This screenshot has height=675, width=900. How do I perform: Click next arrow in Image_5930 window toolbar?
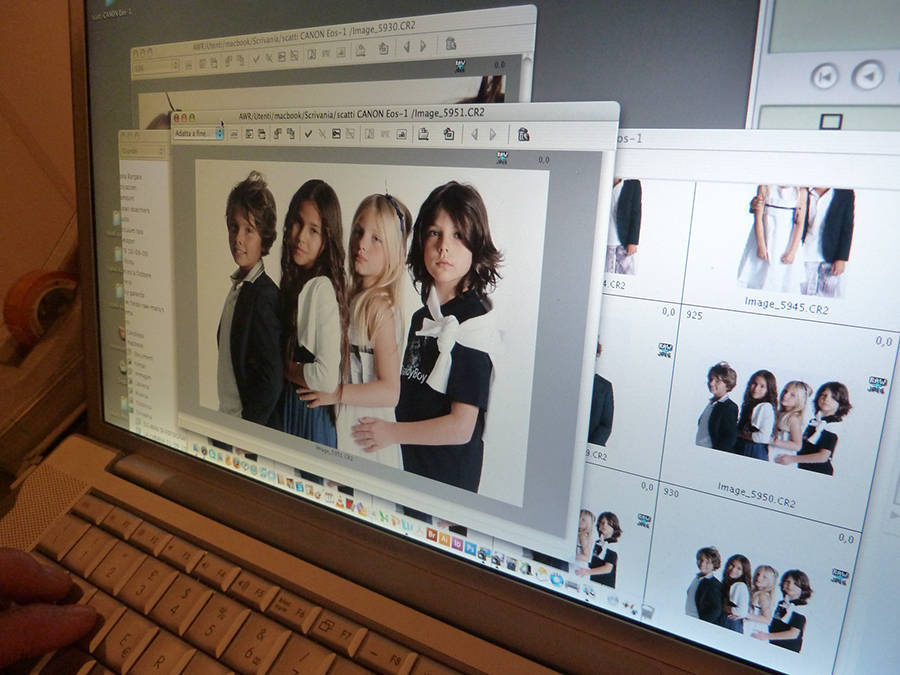[x=423, y=45]
